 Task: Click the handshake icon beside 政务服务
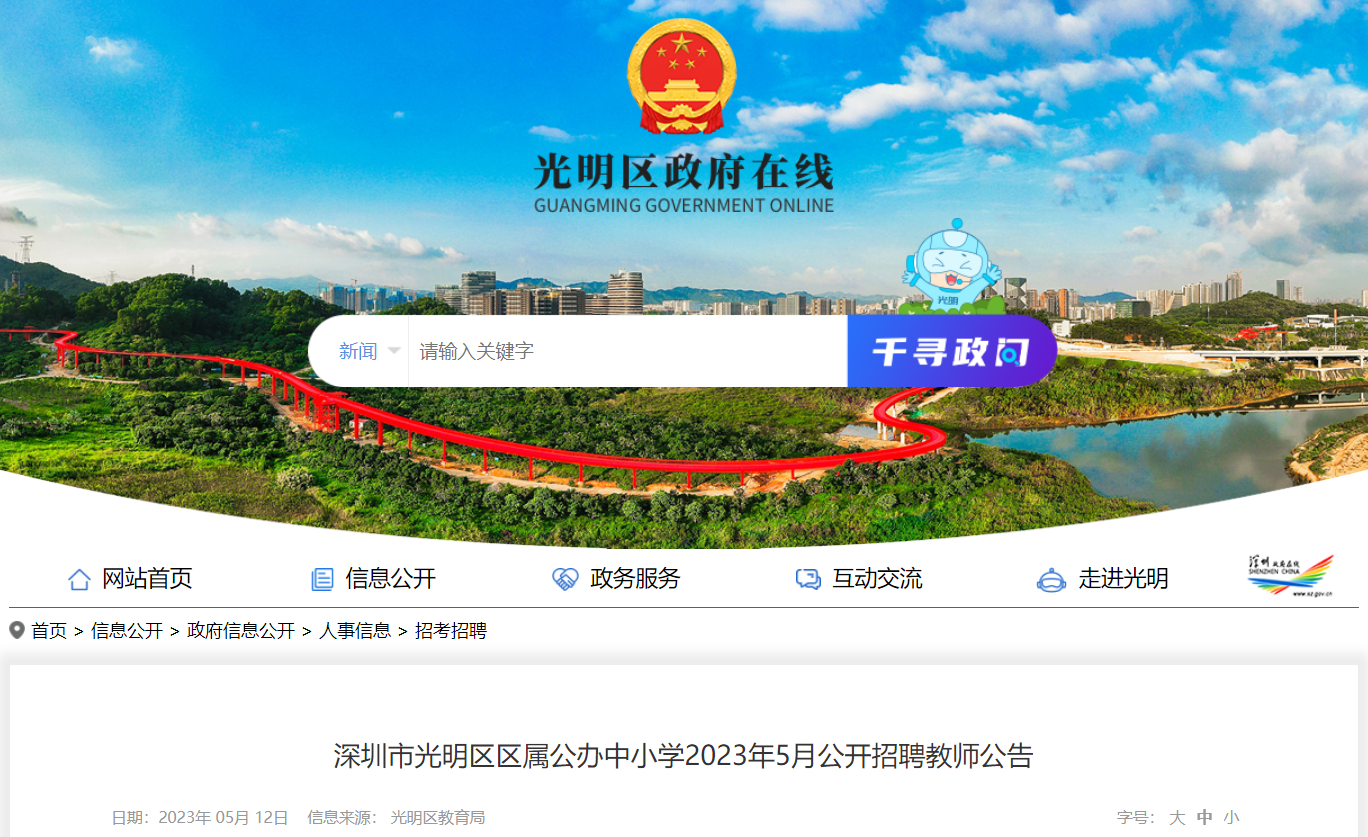coord(565,579)
